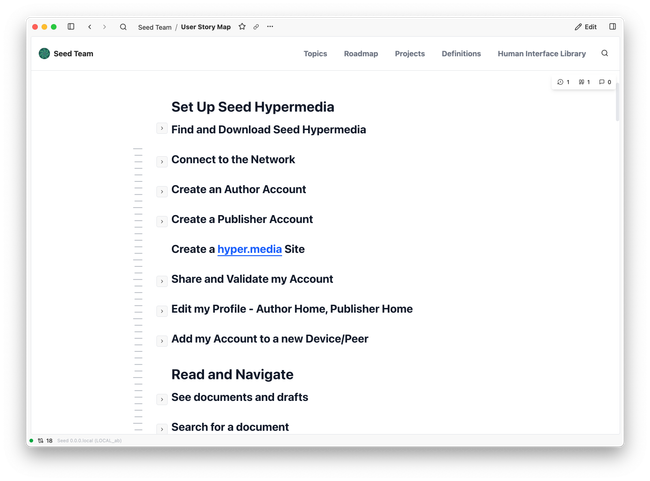Show document versions history count

point(563,82)
